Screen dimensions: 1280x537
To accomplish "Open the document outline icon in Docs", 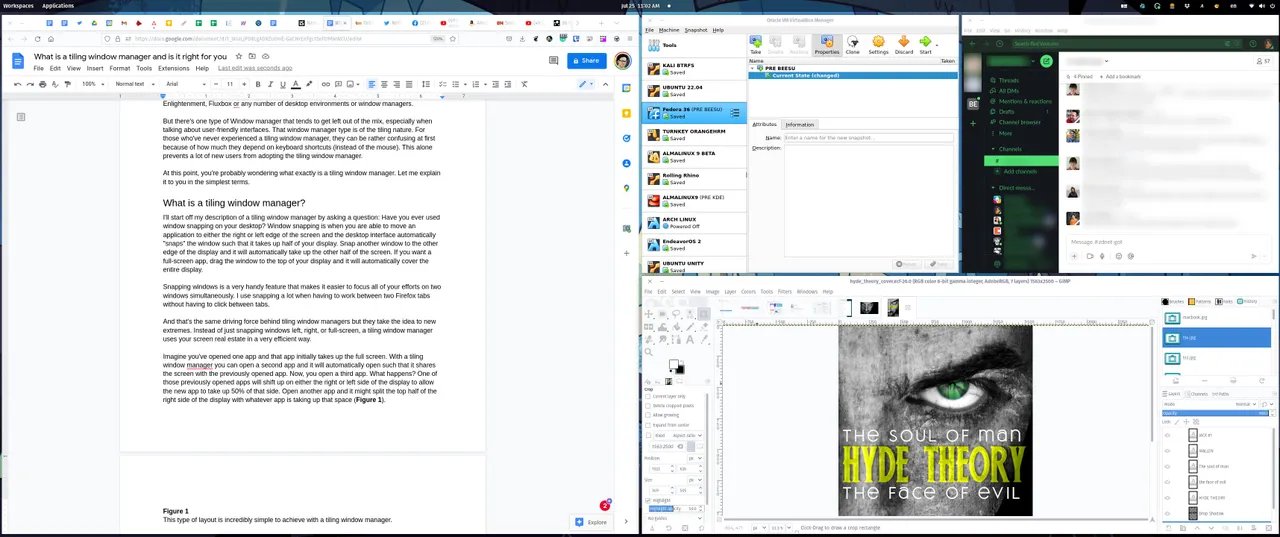I will coord(20,117).
